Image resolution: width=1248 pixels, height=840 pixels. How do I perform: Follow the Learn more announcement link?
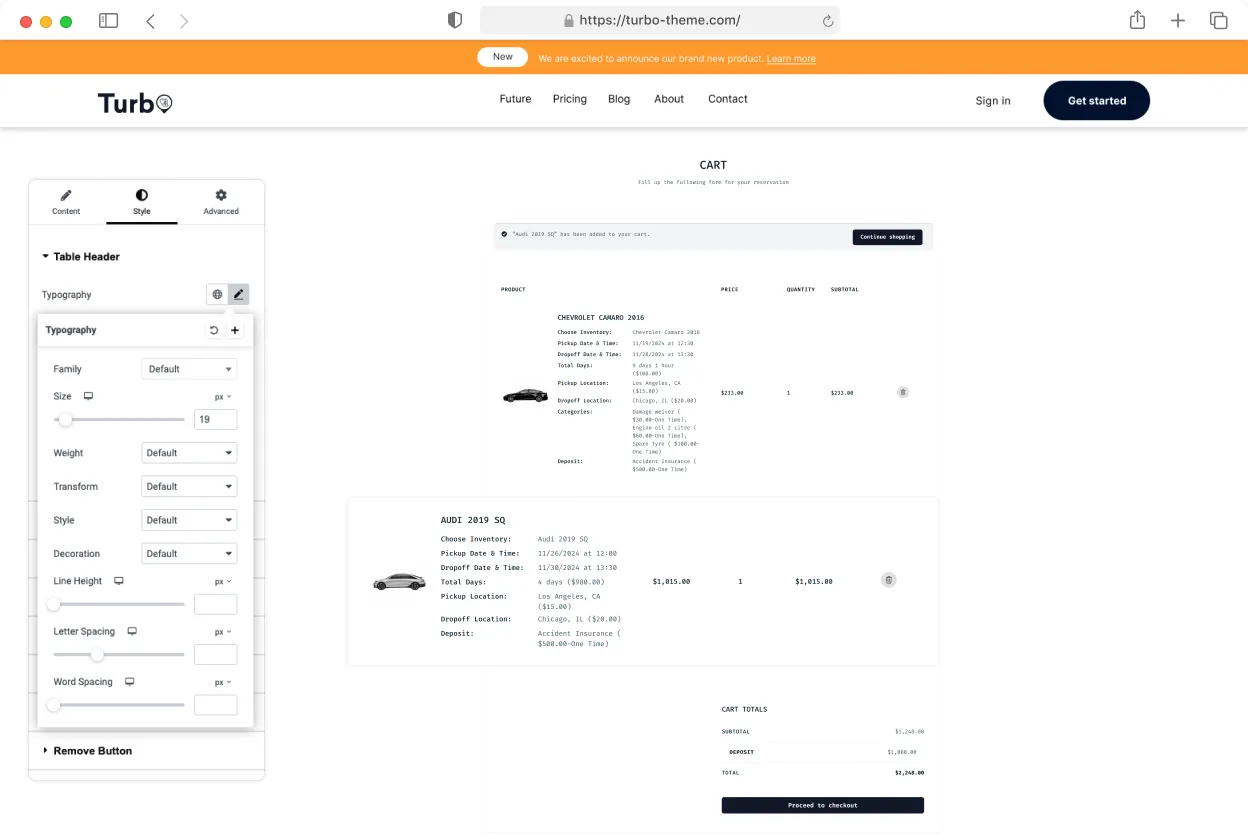coord(791,59)
